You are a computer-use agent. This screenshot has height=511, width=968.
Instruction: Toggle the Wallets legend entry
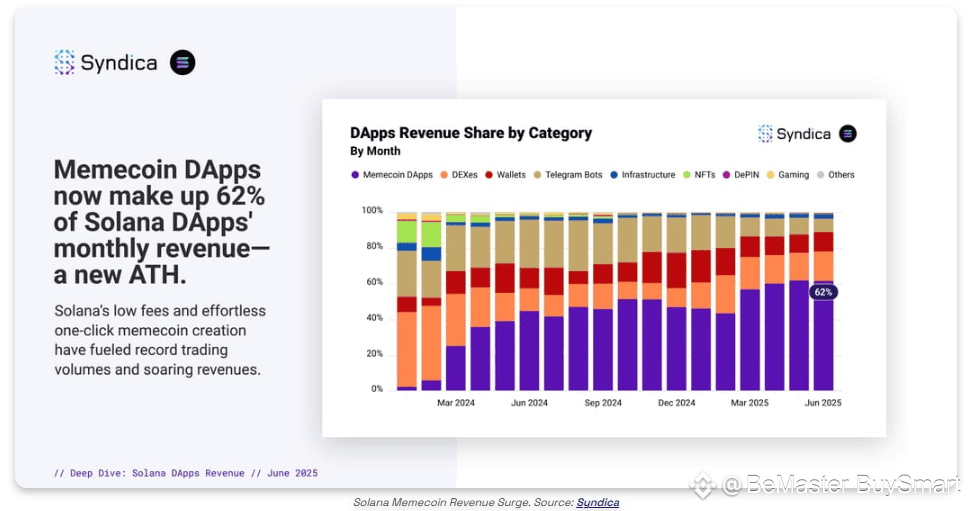pyautogui.click(x=506, y=175)
